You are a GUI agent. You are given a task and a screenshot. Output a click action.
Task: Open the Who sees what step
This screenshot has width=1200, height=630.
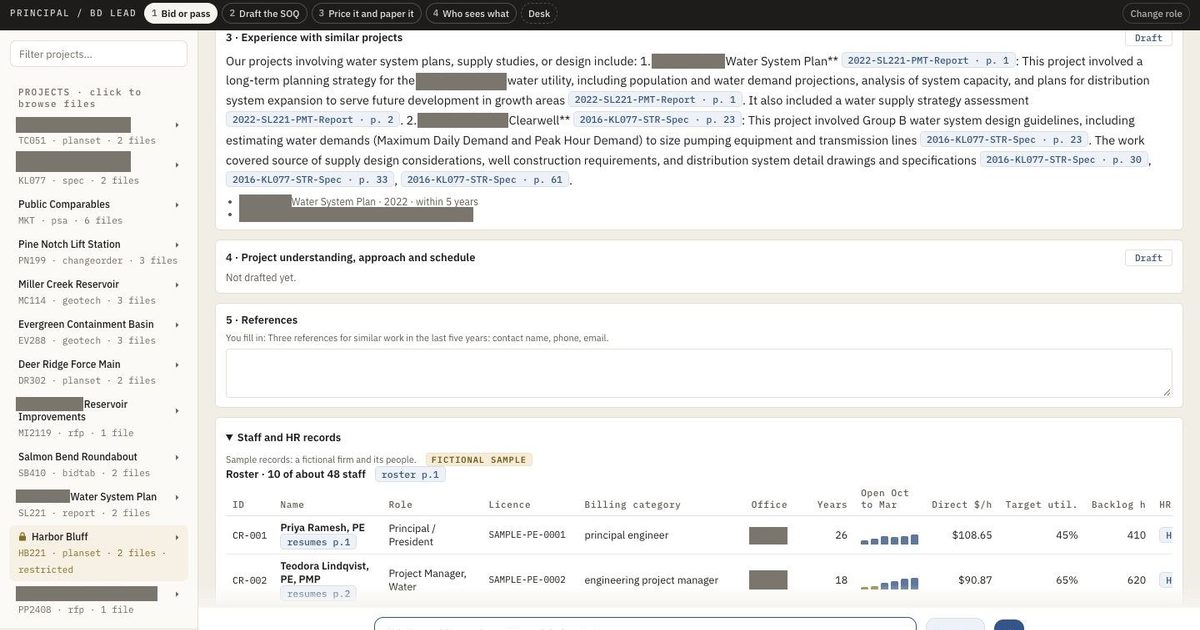[x=470, y=13]
